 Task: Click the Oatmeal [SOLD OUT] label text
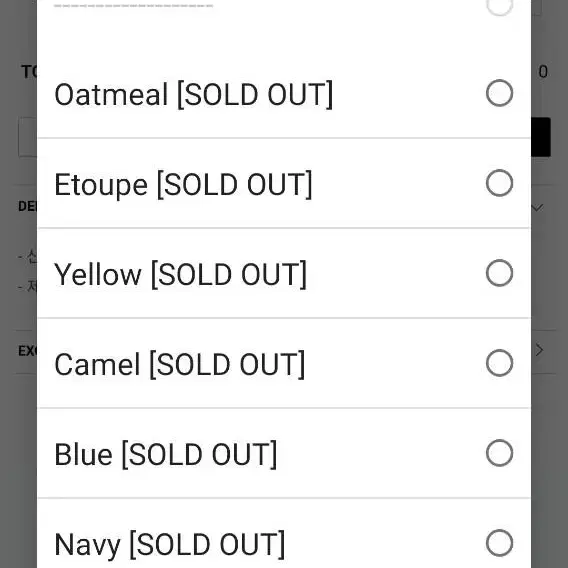coord(193,94)
